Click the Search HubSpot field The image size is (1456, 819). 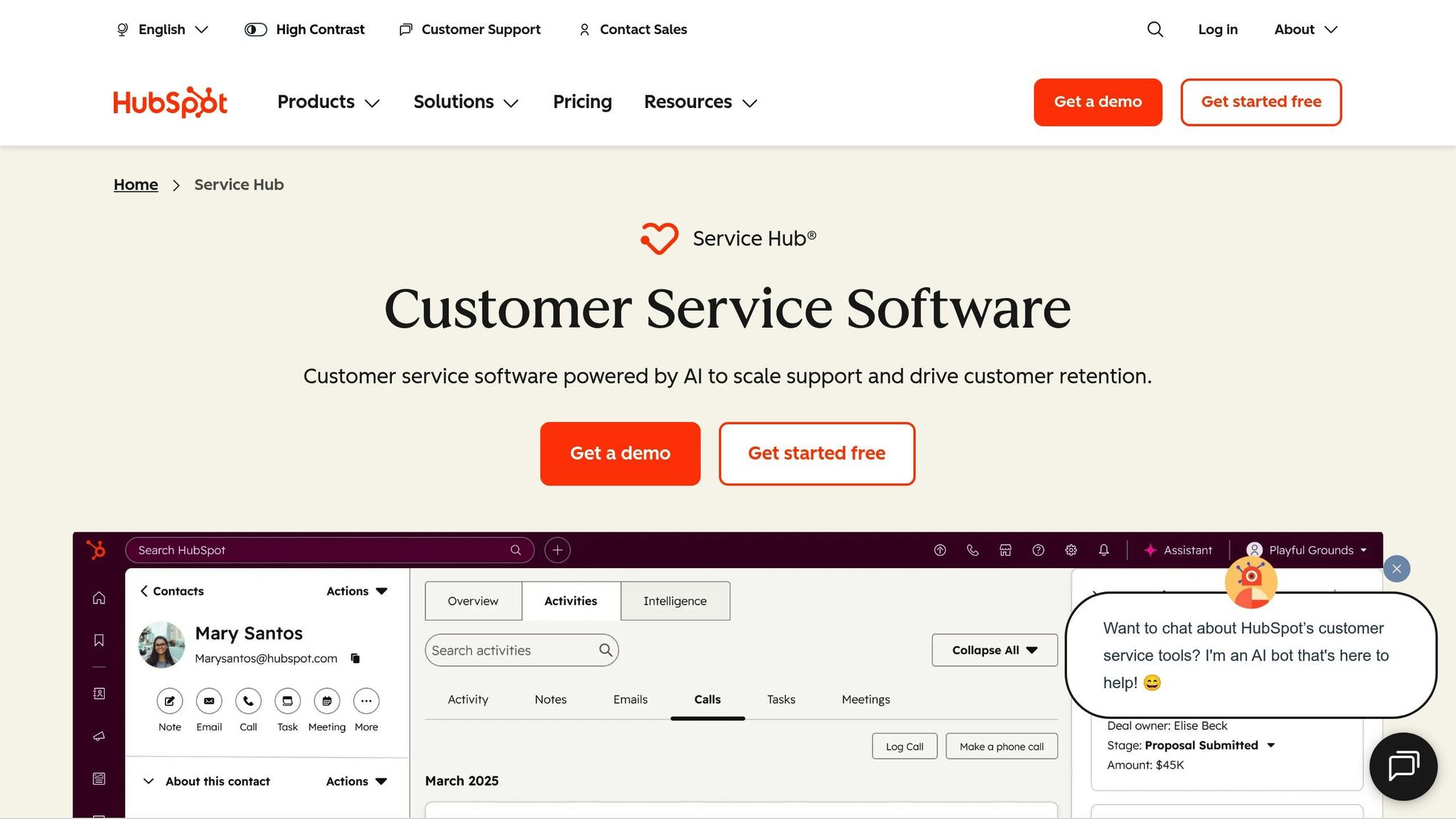coord(329,550)
